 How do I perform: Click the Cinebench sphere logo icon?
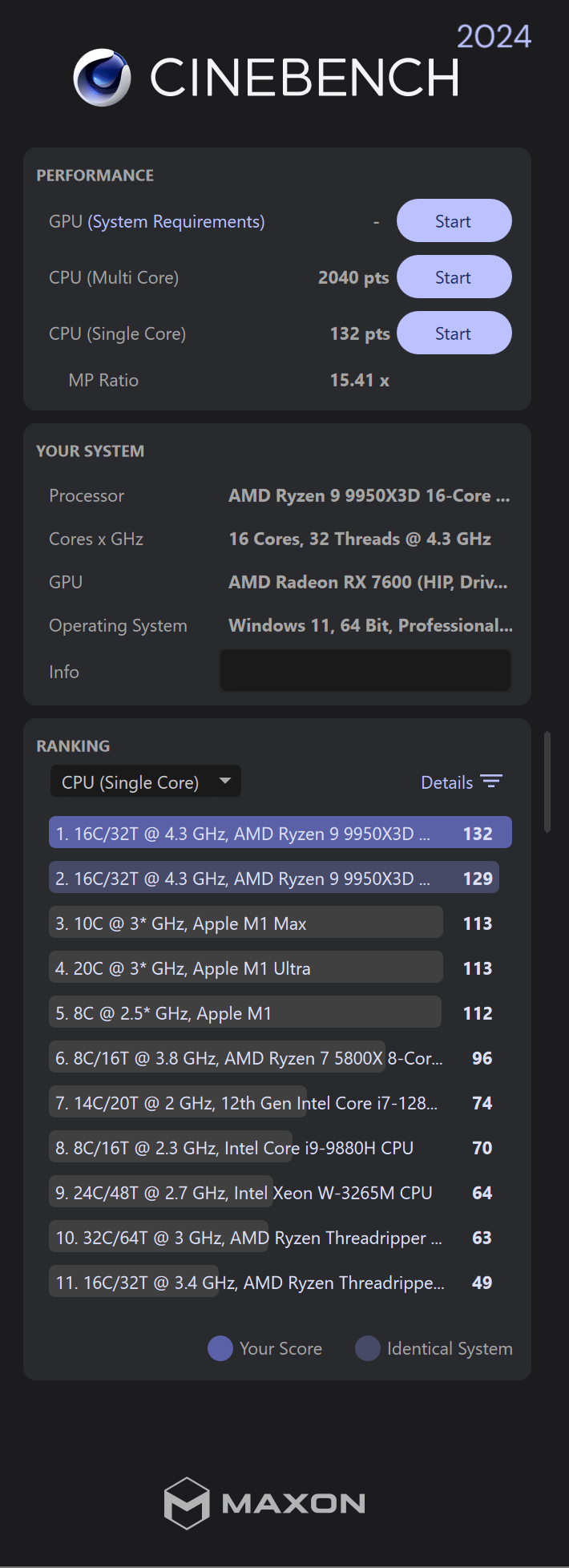click(x=102, y=78)
